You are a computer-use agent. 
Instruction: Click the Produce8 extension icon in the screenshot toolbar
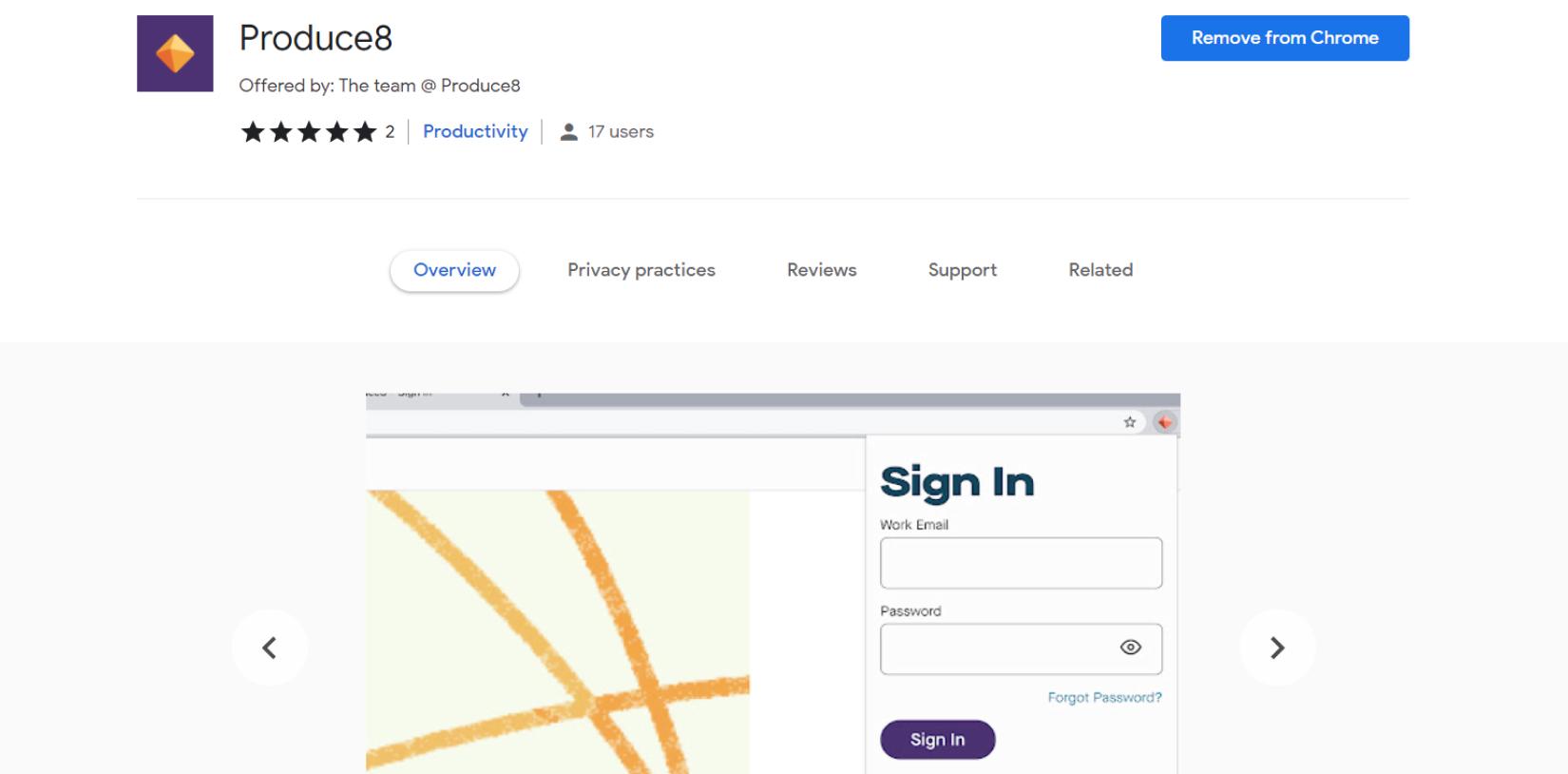1165,422
